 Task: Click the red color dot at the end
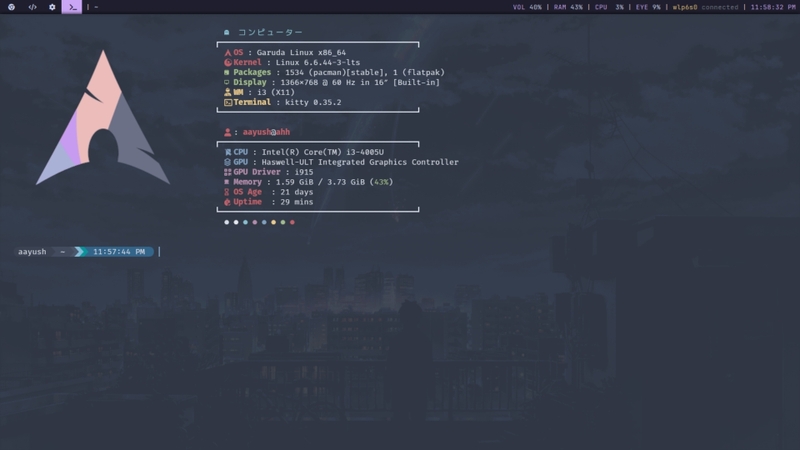[x=292, y=222]
